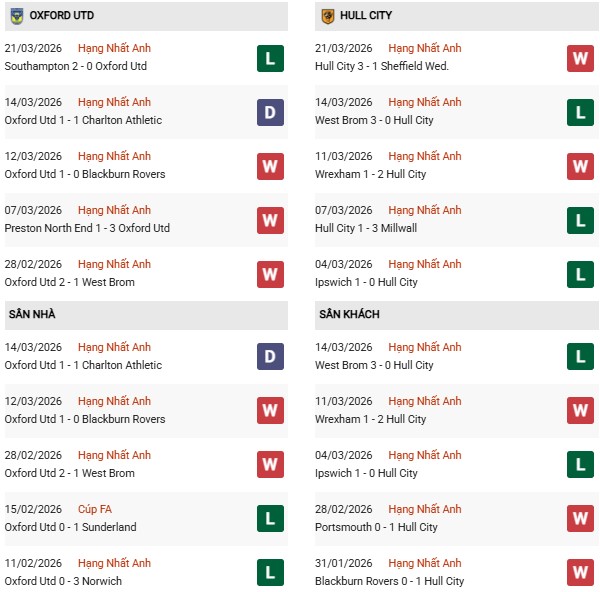Open the Oxford Utd 2-1 West Brom form match
This screenshot has height=592, width=600.
[x=70, y=282]
